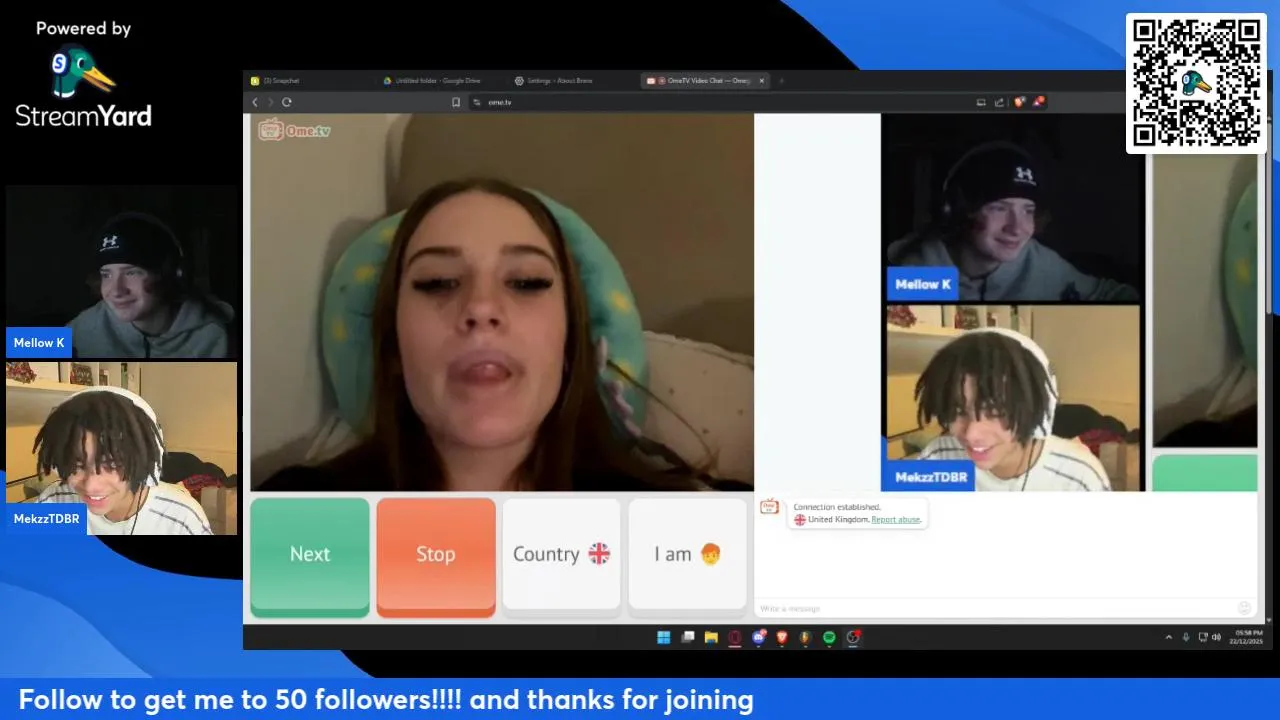
Task: Open Opera GX from the taskbar
Action: (x=735, y=637)
